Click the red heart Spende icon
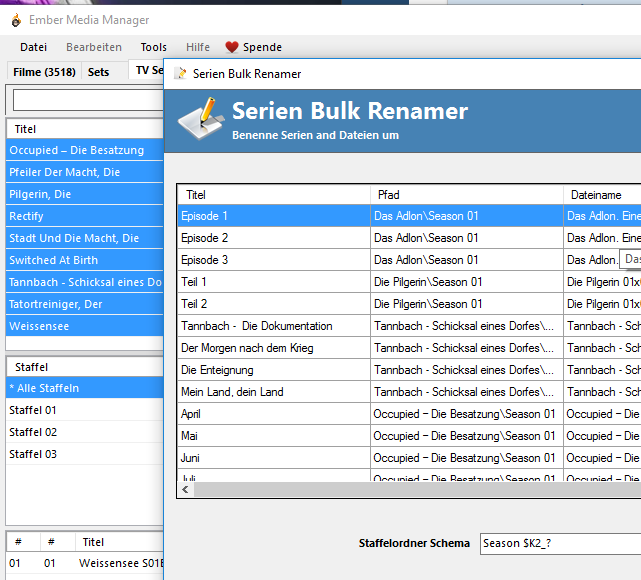The image size is (641, 580). [x=231, y=47]
